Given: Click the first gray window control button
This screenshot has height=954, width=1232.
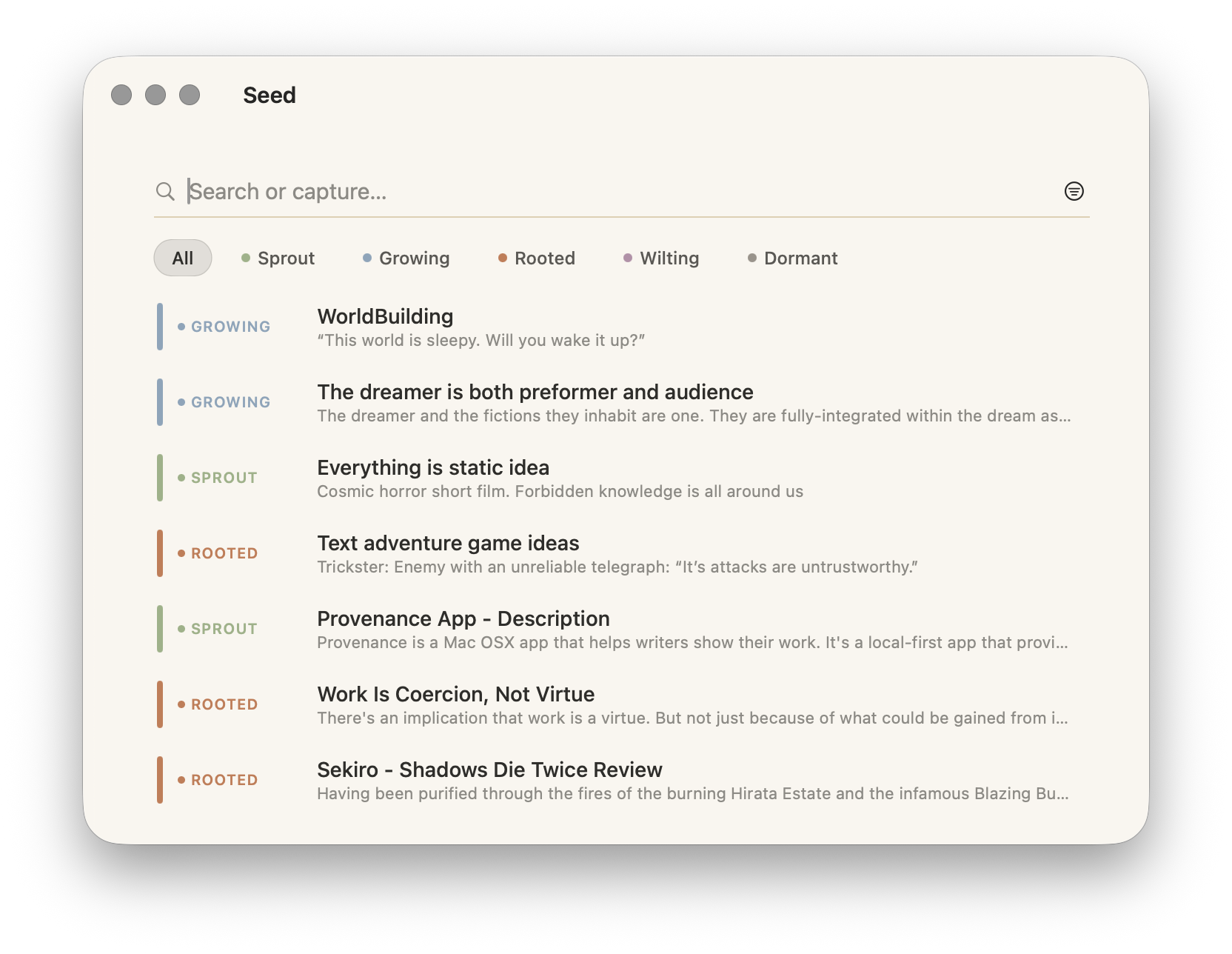Looking at the screenshot, I should click(x=121, y=95).
